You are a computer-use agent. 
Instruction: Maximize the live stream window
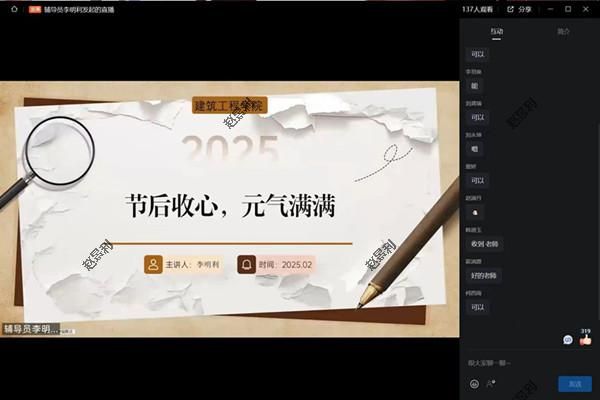[568, 9]
